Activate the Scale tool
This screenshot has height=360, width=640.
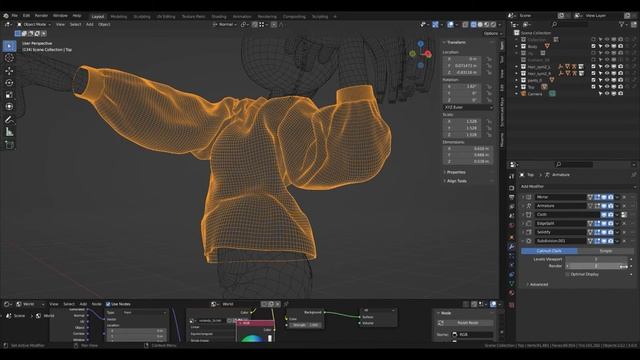coord(9,95)
